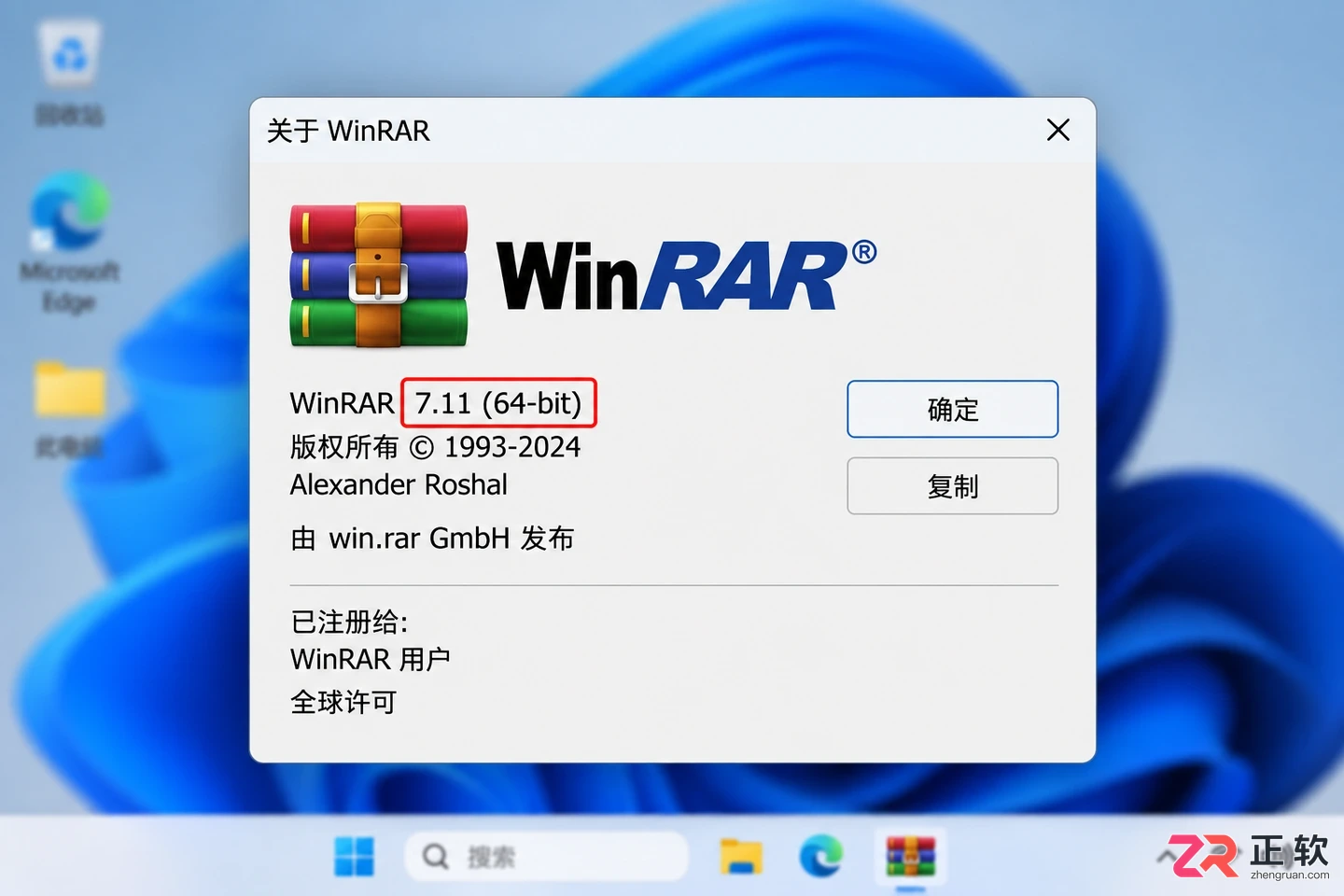Click the "7.11 (64-bit)" version text

498,403
